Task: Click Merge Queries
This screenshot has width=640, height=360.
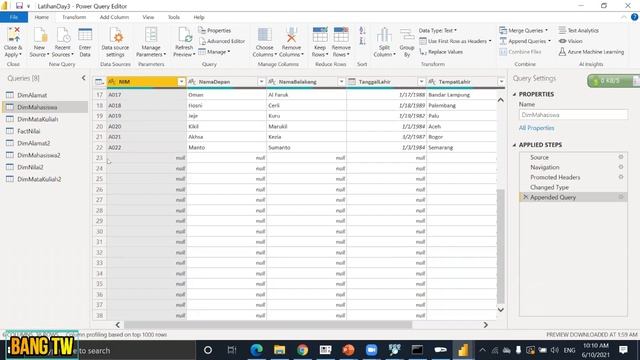Action: pos(523,31)
